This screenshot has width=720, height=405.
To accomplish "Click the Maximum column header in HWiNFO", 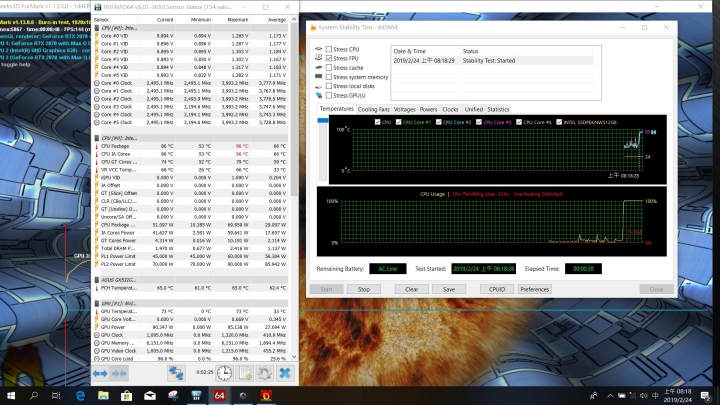I will click(232, 20).
